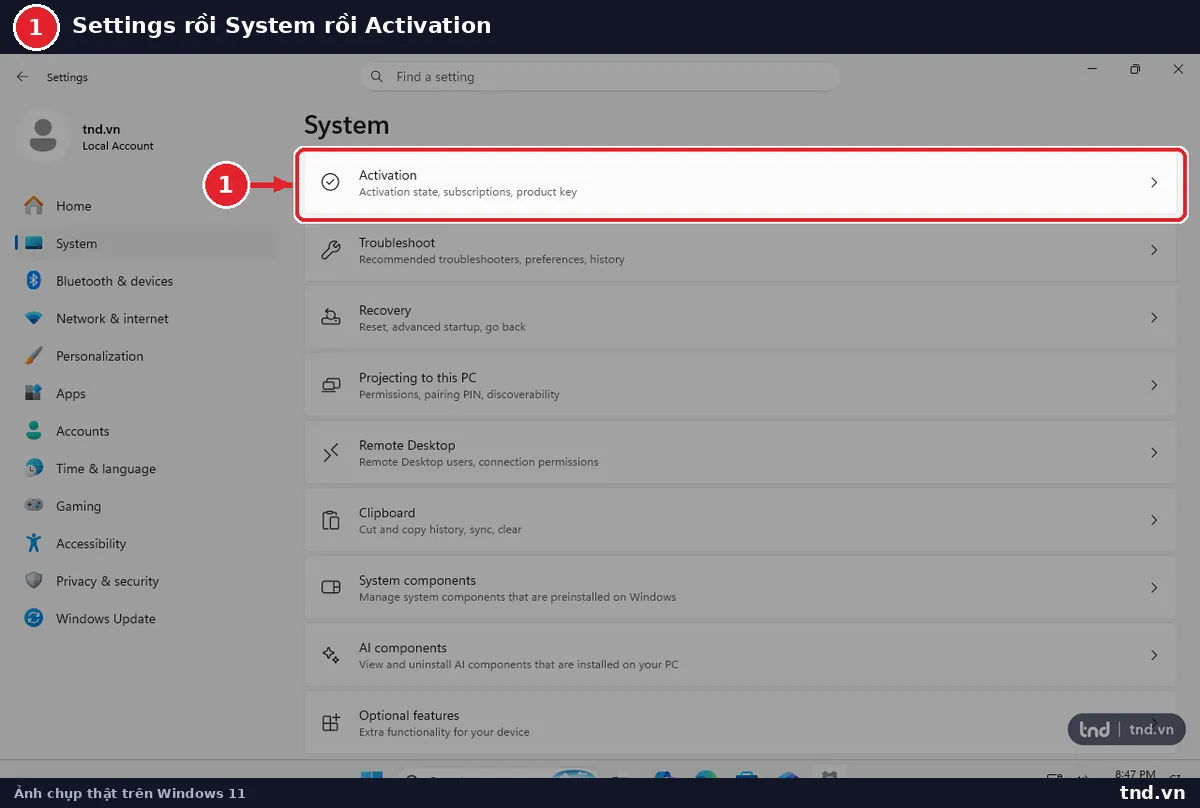Open the Clipboard settings row
Image resolution: width=1200 pixels, height=808 pixels.
tap(741, 520)
